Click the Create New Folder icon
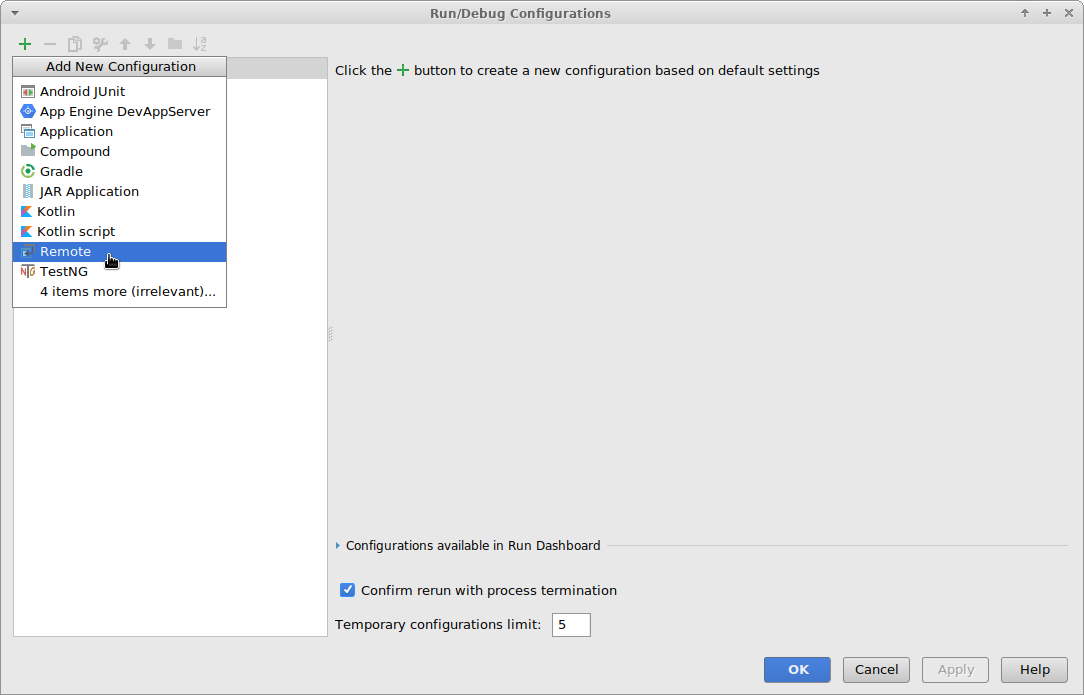 [x=175, y=44]
